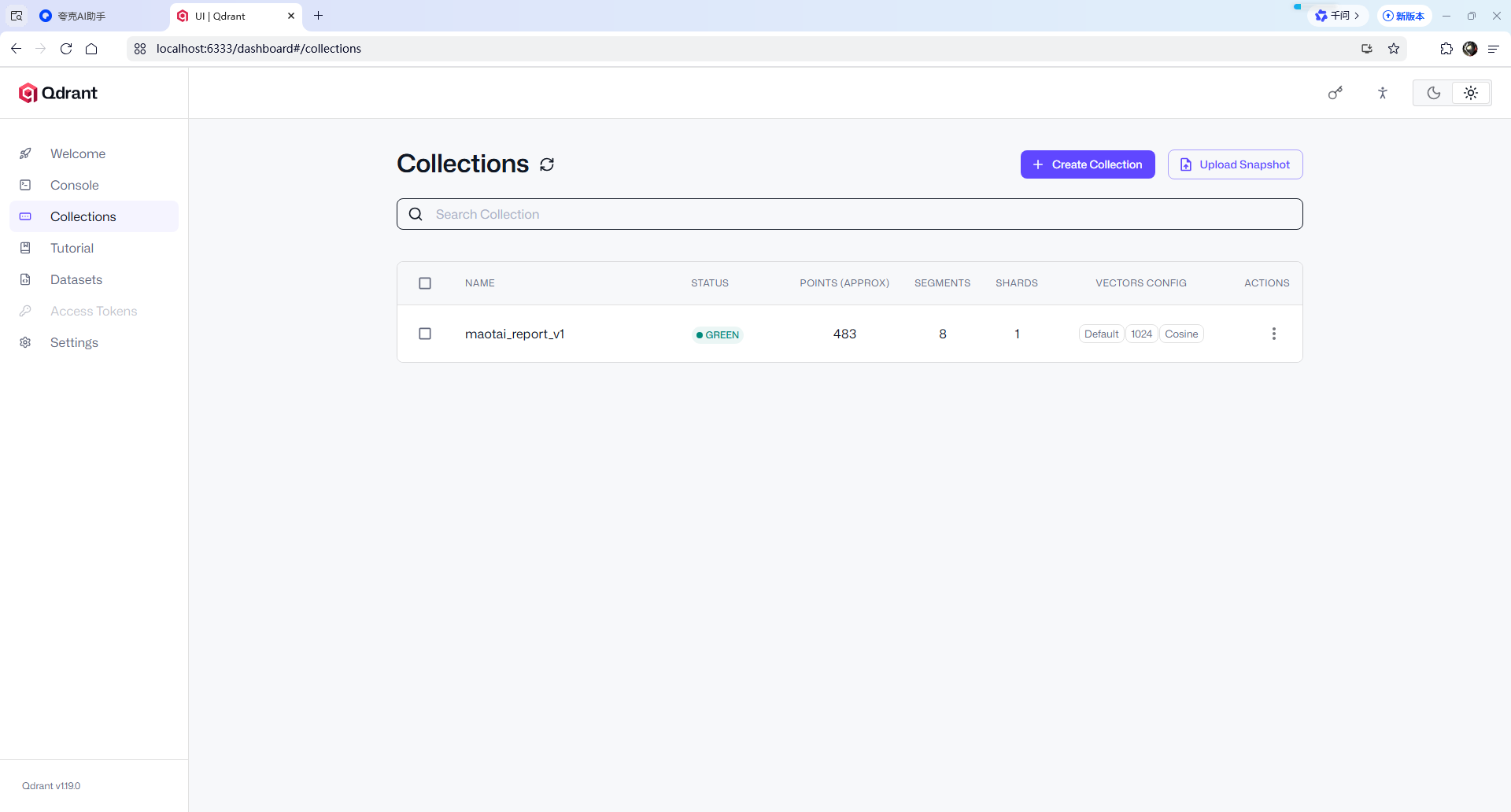The width and height of the screenshot is (1511, 812).
Task: Open the Settings gear icon in sidebar
Action: 25,342
